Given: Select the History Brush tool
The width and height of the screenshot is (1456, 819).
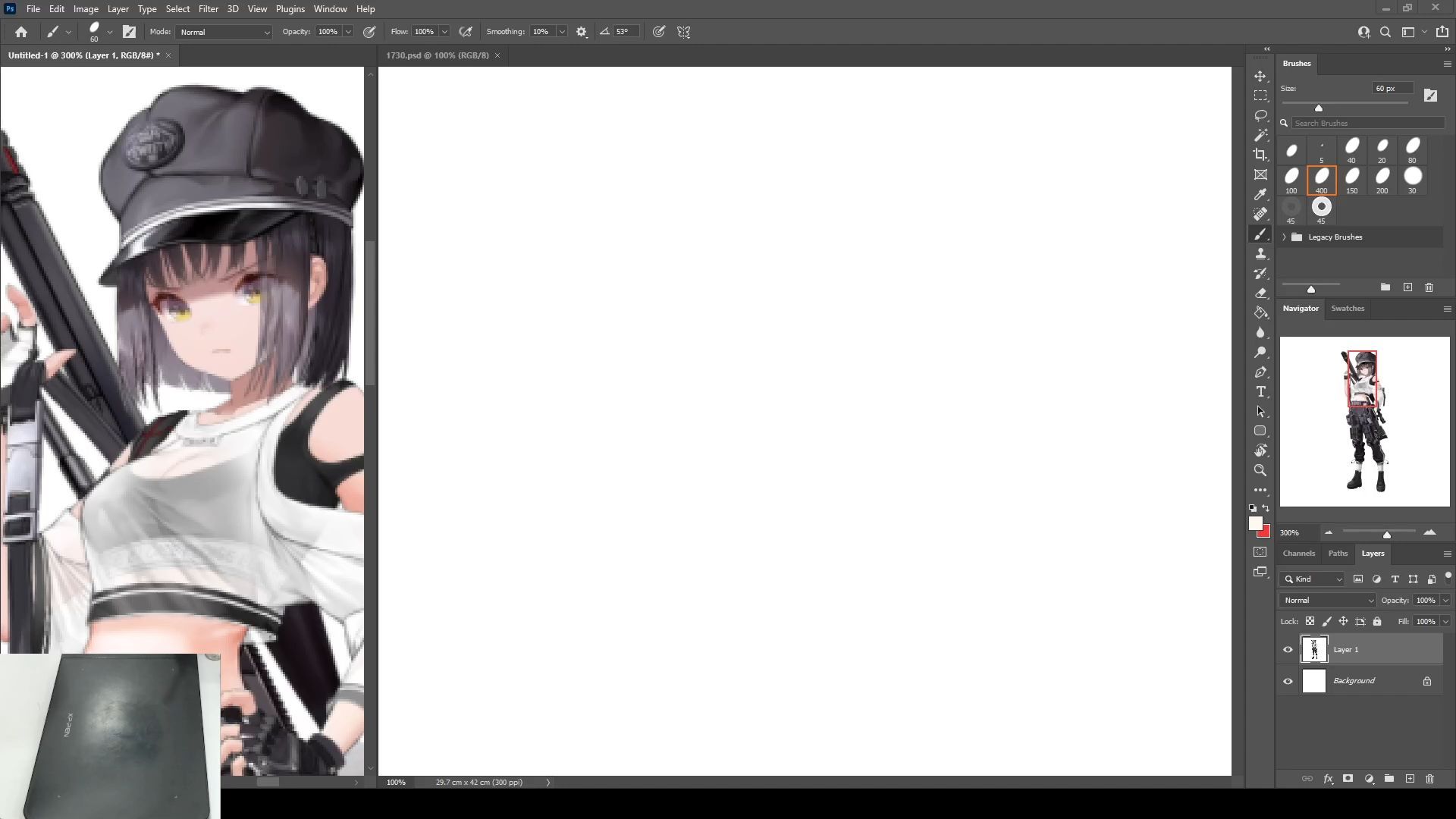Looking at the screenshot, I should (x=1260, y=274).
